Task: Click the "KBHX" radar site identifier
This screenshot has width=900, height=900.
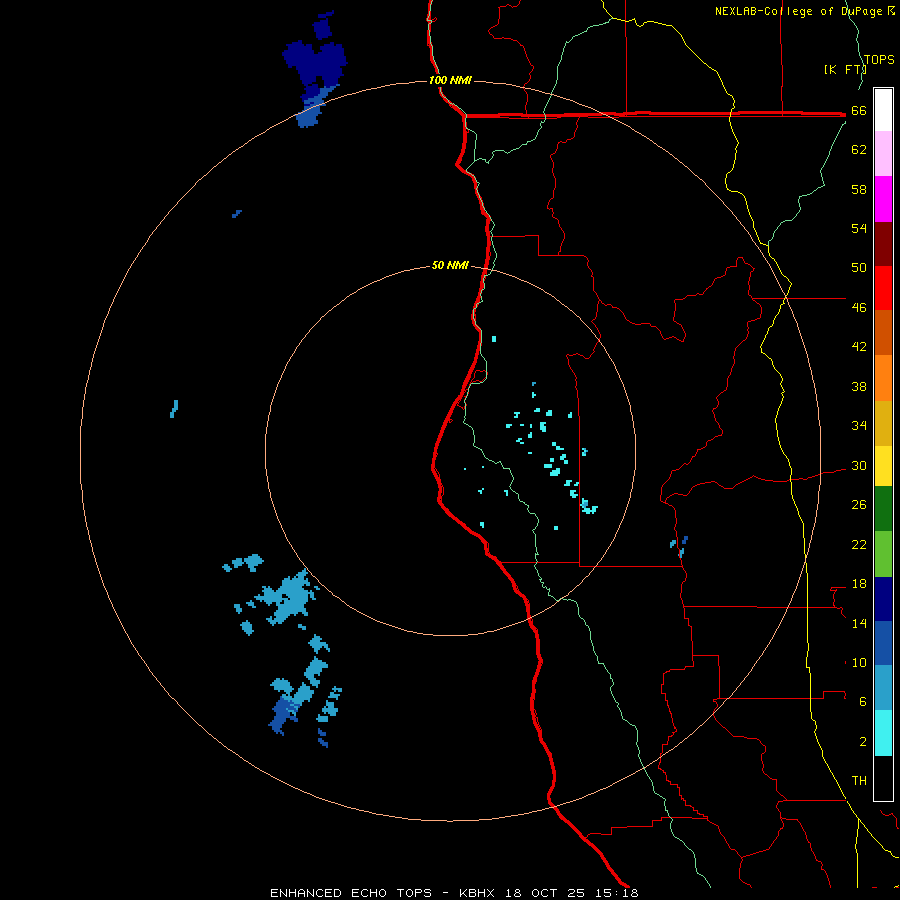Action: [x=477, y=893]
